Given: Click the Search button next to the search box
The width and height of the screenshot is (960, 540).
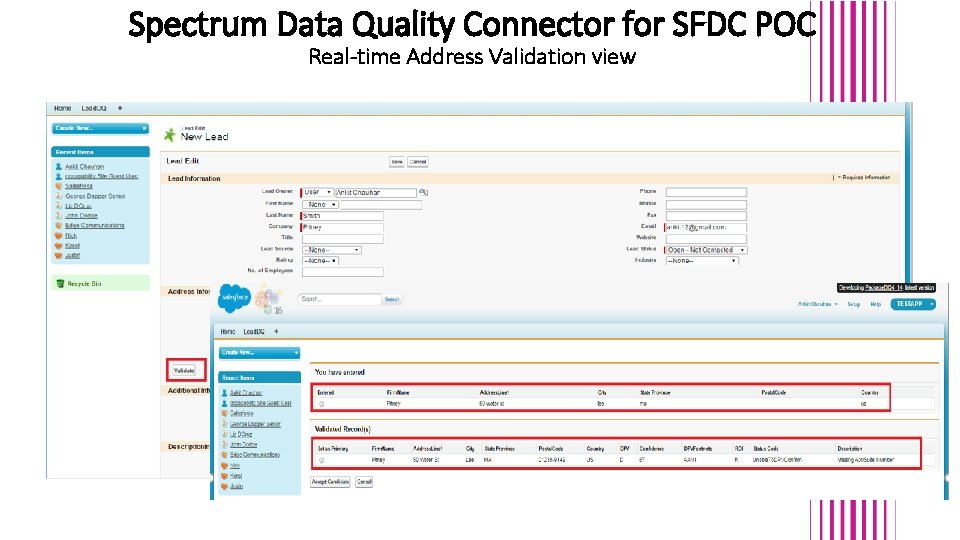Looking at the screenshot, I should pyautogui.click(x=392, y=299).
